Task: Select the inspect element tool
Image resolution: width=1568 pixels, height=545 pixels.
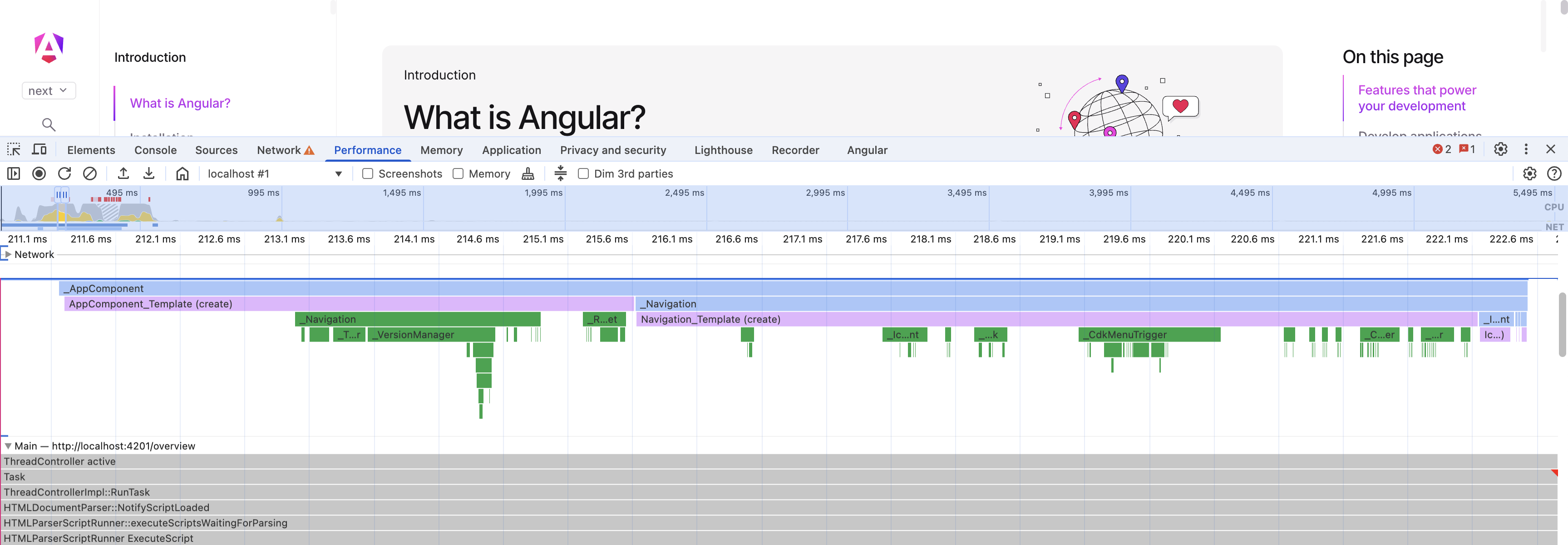Action: point(13,149)
